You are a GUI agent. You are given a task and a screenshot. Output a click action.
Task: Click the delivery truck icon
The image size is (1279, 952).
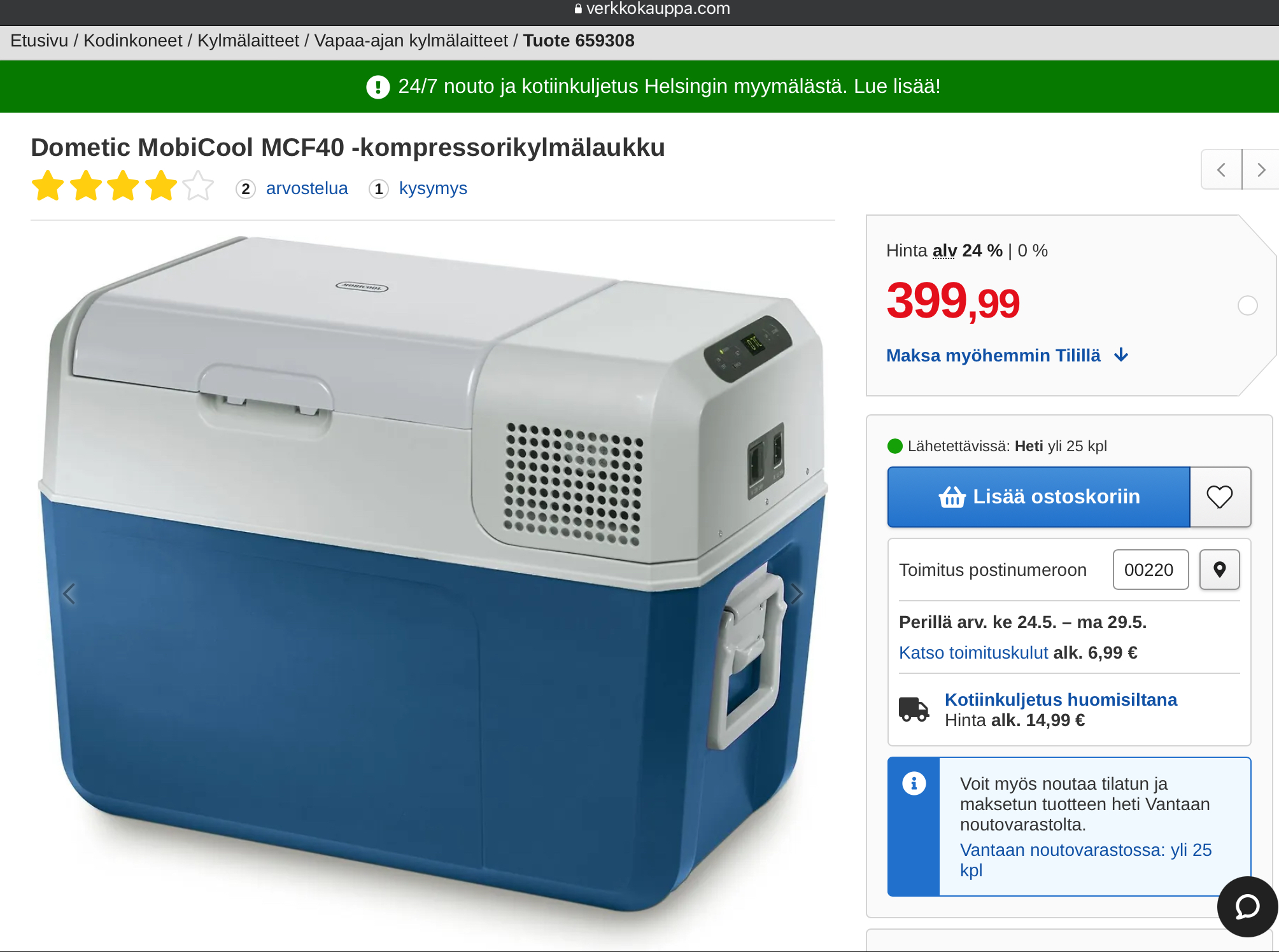914,709
